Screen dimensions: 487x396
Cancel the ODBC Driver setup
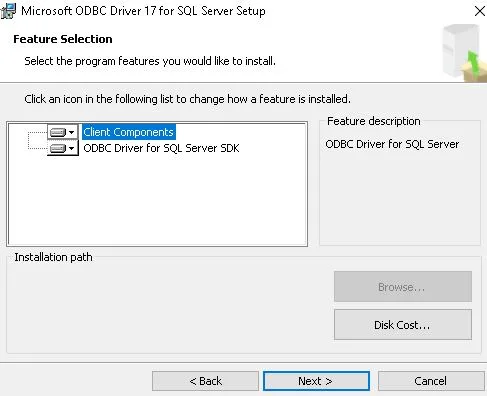431,381
